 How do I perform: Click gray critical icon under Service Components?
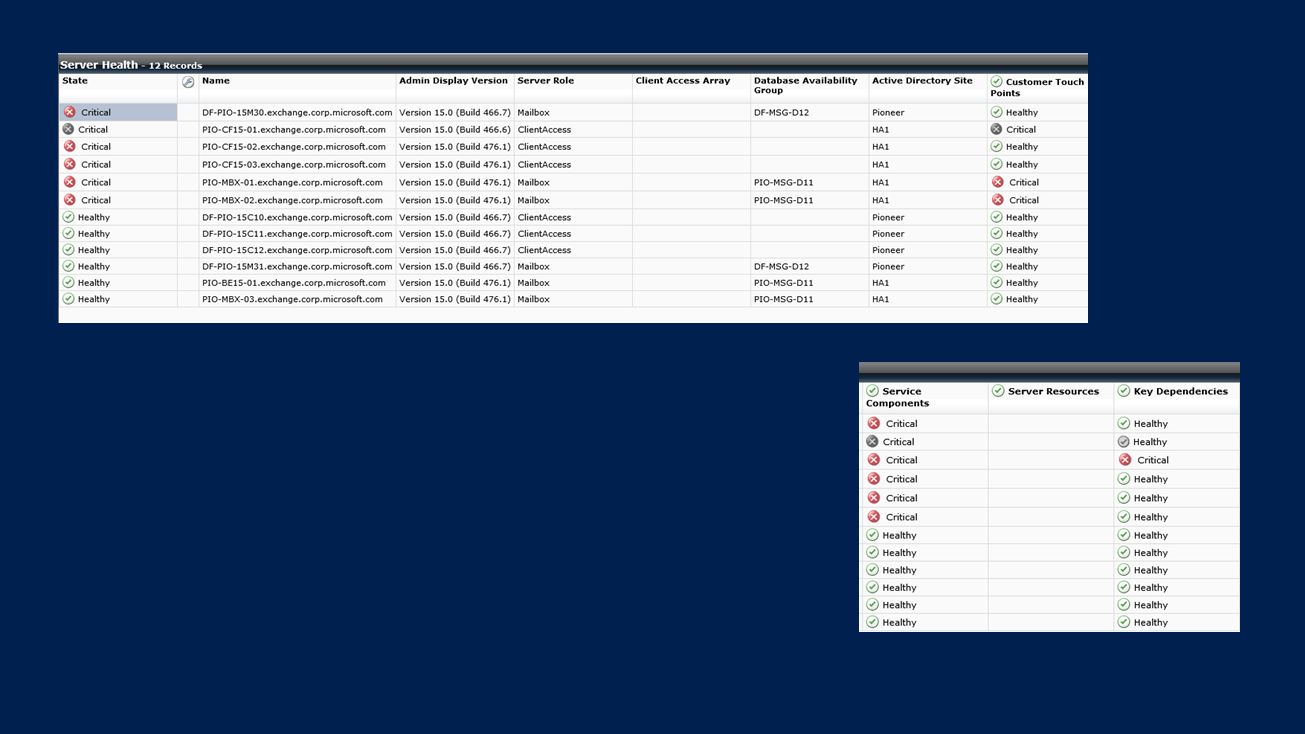pos(872,441)
